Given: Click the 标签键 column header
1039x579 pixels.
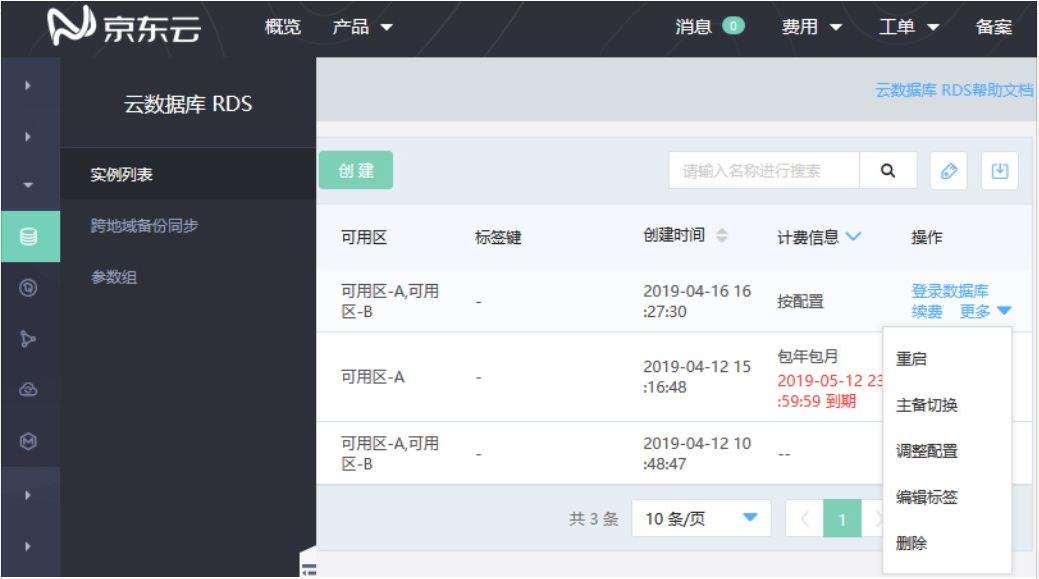Looking at the screenshot, I should click(498, 237).
